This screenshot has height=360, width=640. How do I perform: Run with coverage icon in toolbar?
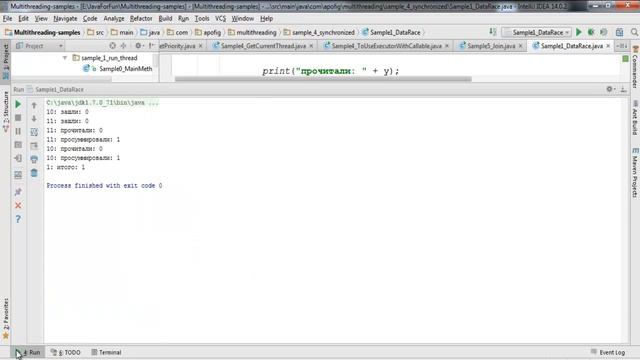click(604, 32)
